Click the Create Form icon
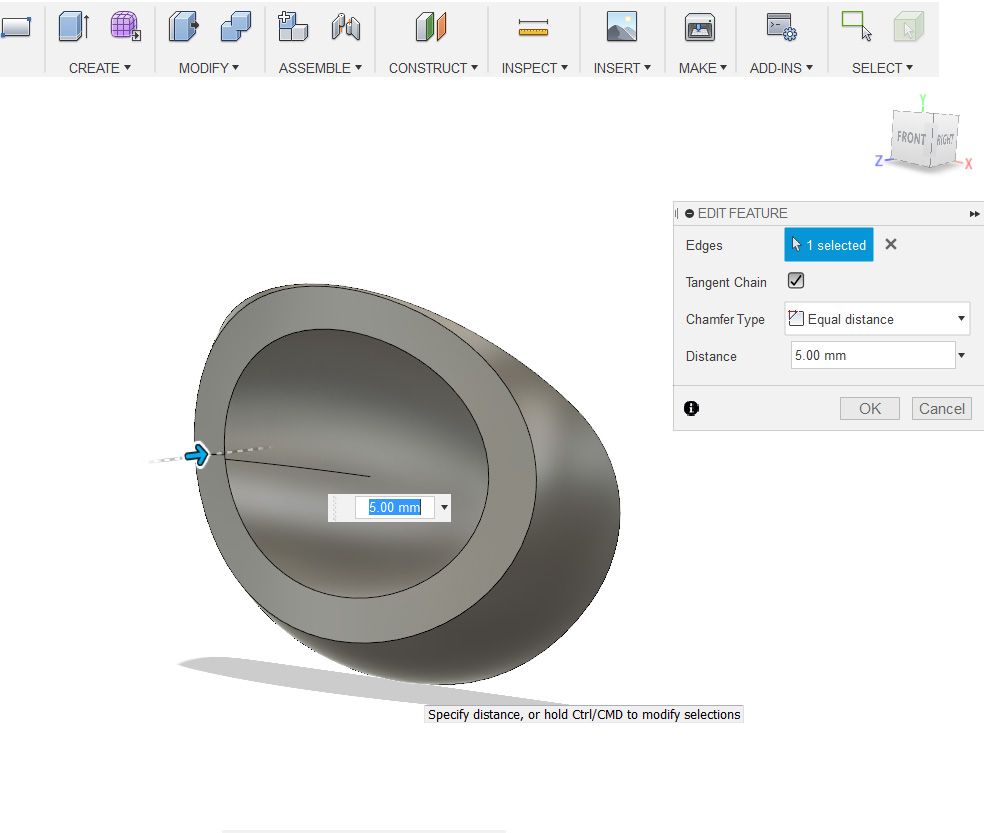Image resolution: width=984 pixels, height=833 pixels. pyautogui.click(x=125, y=27)
